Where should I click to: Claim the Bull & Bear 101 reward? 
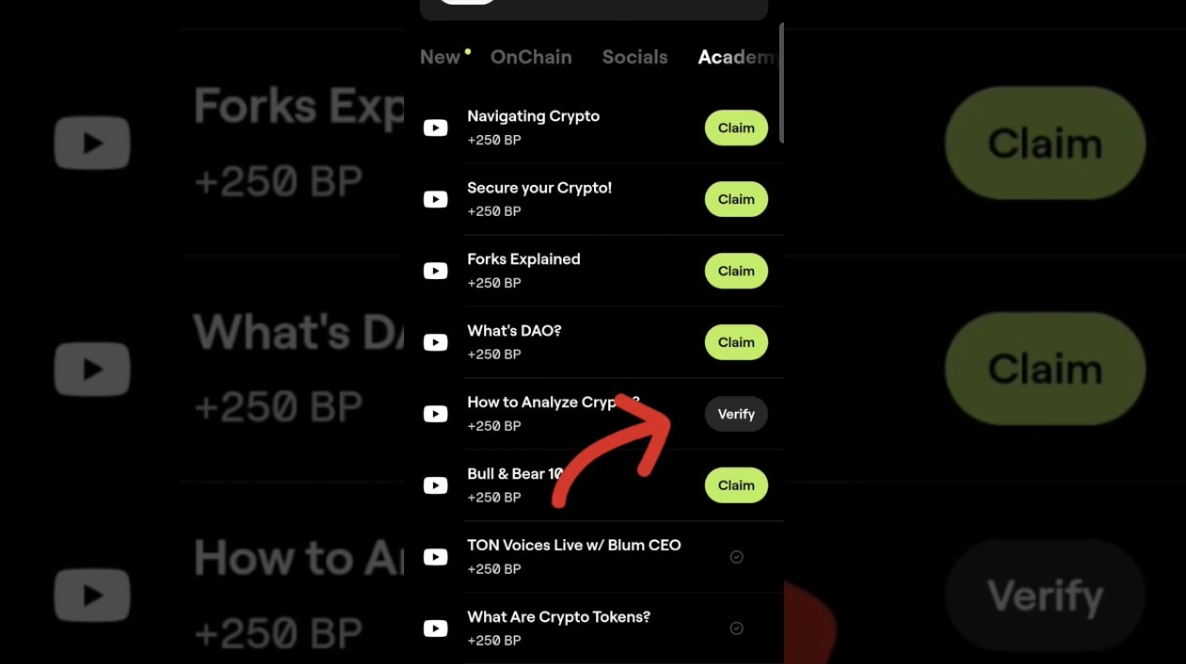(x=736, y=485)
